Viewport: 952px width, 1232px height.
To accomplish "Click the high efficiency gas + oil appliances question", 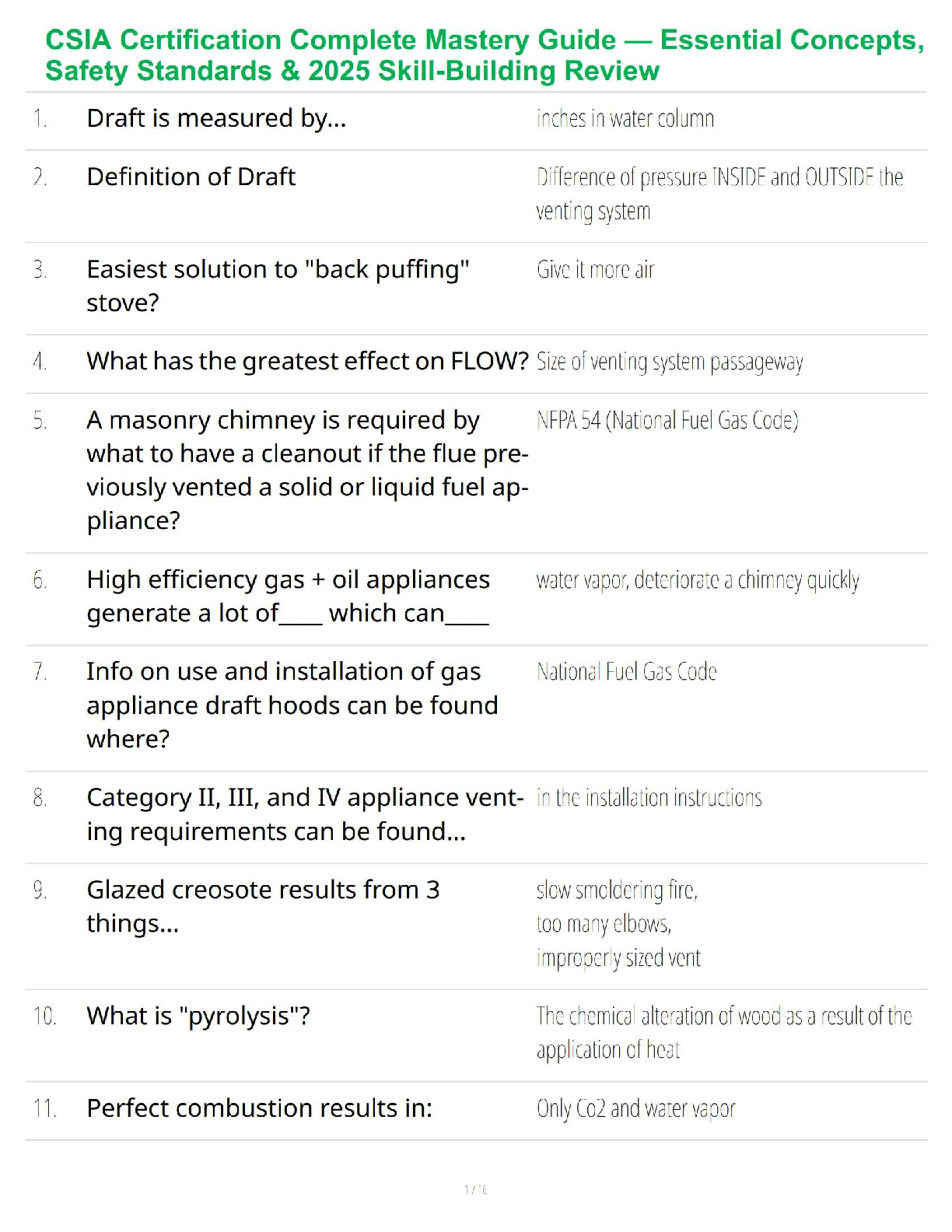I will pyautogui.click(x=288, y=597).
